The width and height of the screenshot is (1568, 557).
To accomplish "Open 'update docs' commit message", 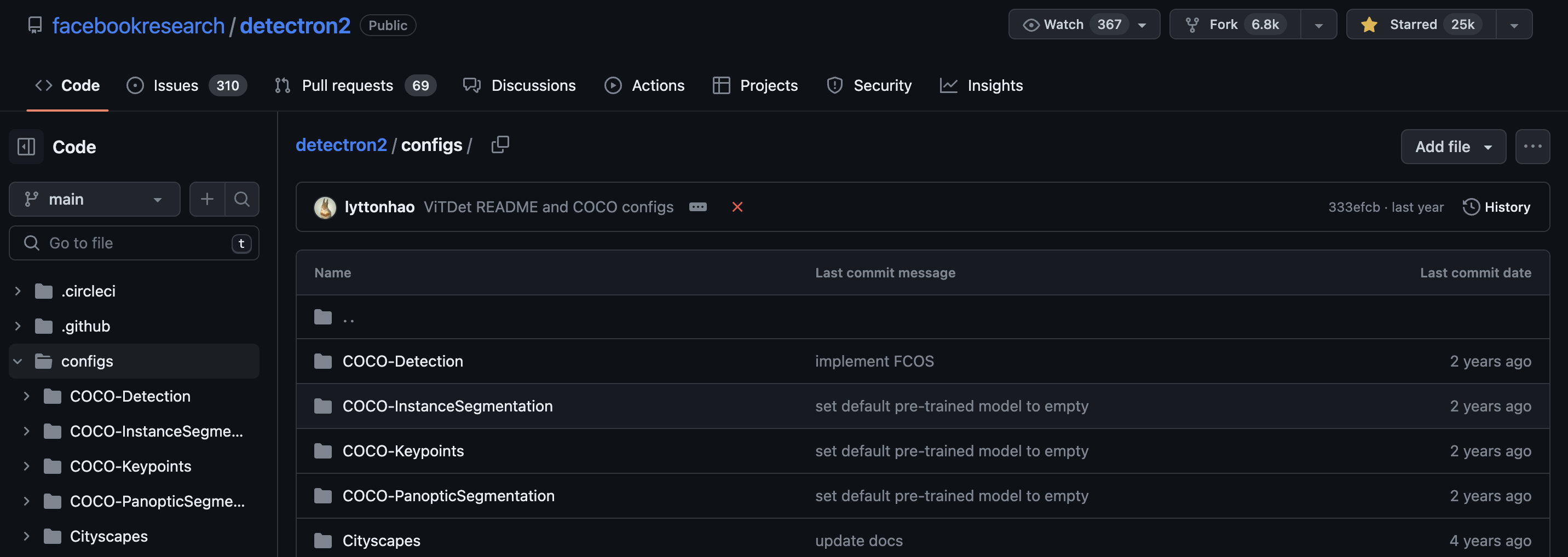I will [x=859, y=540].
